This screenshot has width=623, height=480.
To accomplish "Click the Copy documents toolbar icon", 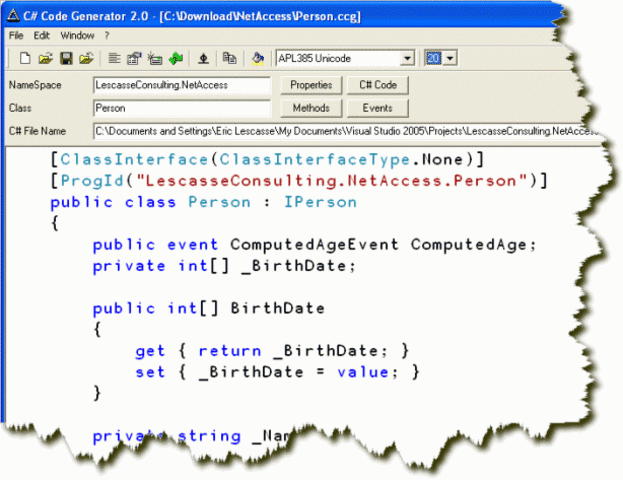I will coord(229,58).
